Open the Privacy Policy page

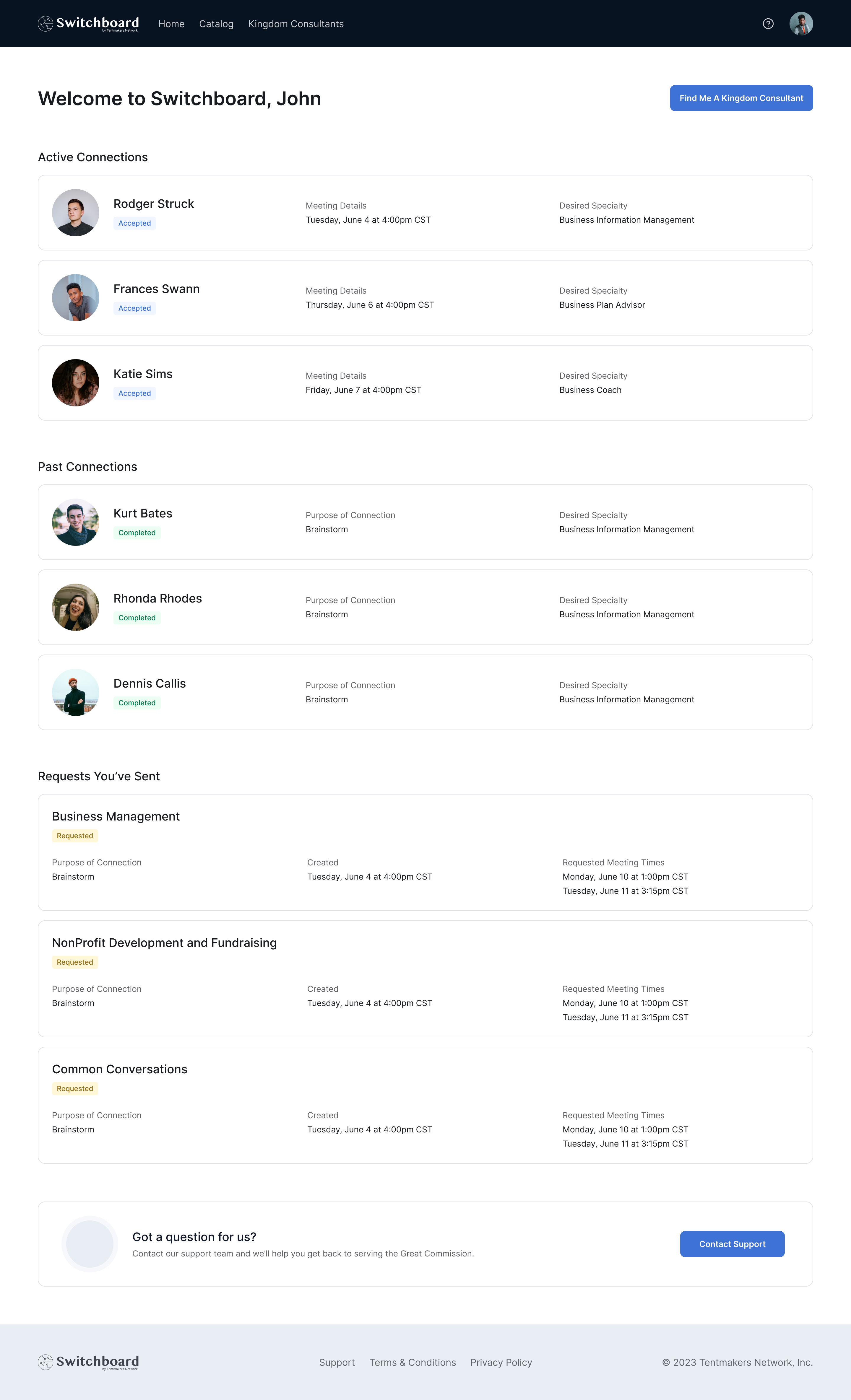(x=501, y=1362)
